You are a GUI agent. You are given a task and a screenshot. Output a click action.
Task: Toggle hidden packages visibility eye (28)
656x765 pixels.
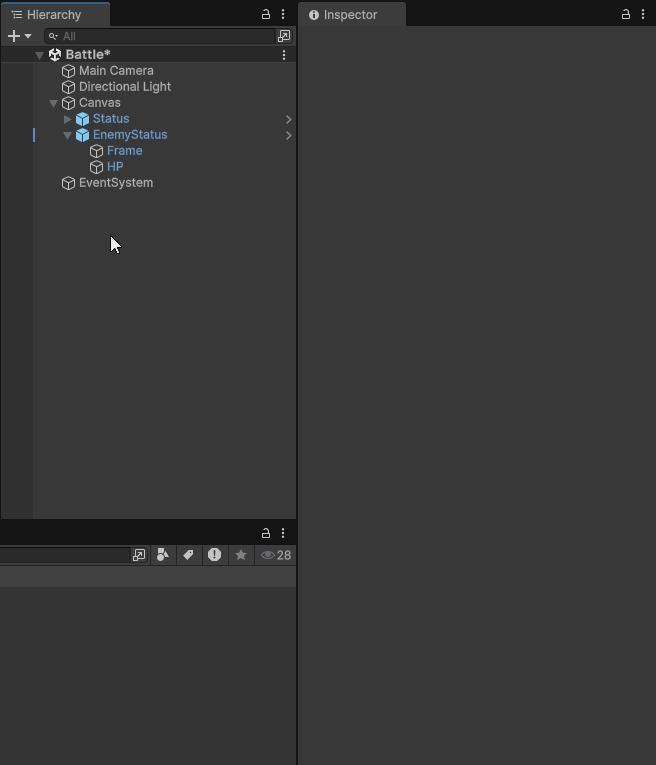275,555
